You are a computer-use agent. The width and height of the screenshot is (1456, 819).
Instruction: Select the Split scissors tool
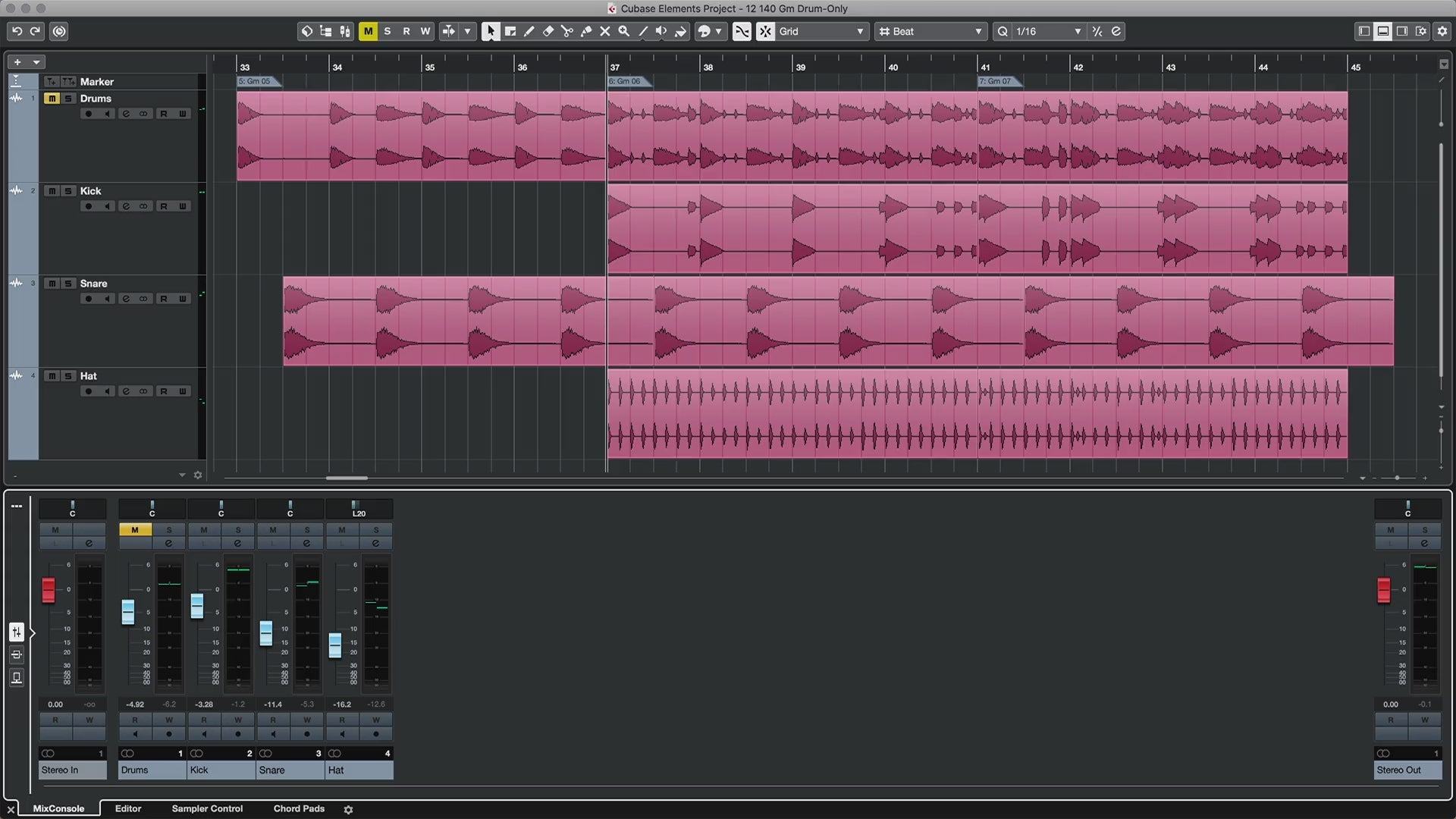[x=567, y=31]
